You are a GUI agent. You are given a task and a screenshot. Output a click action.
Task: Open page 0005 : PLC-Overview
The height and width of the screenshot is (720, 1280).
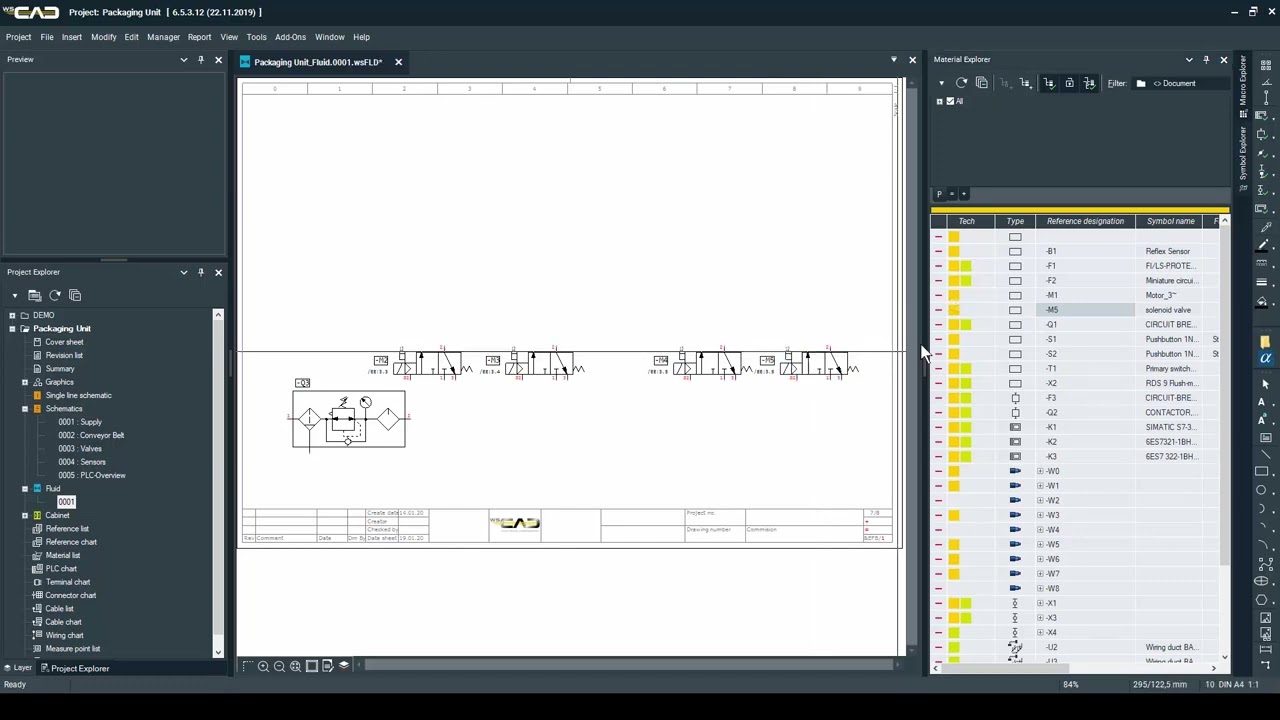[92, 475]
